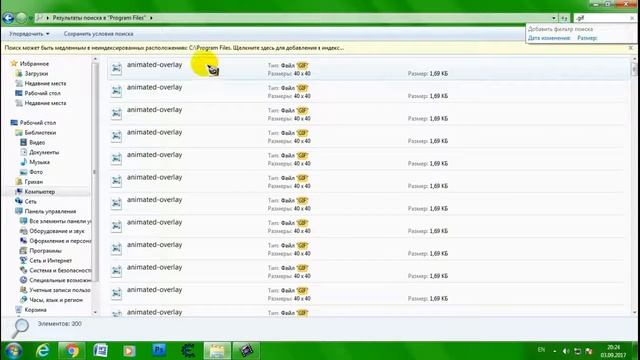
Task: Open Все элементы панели управления
Action: (x=60, y=221)
